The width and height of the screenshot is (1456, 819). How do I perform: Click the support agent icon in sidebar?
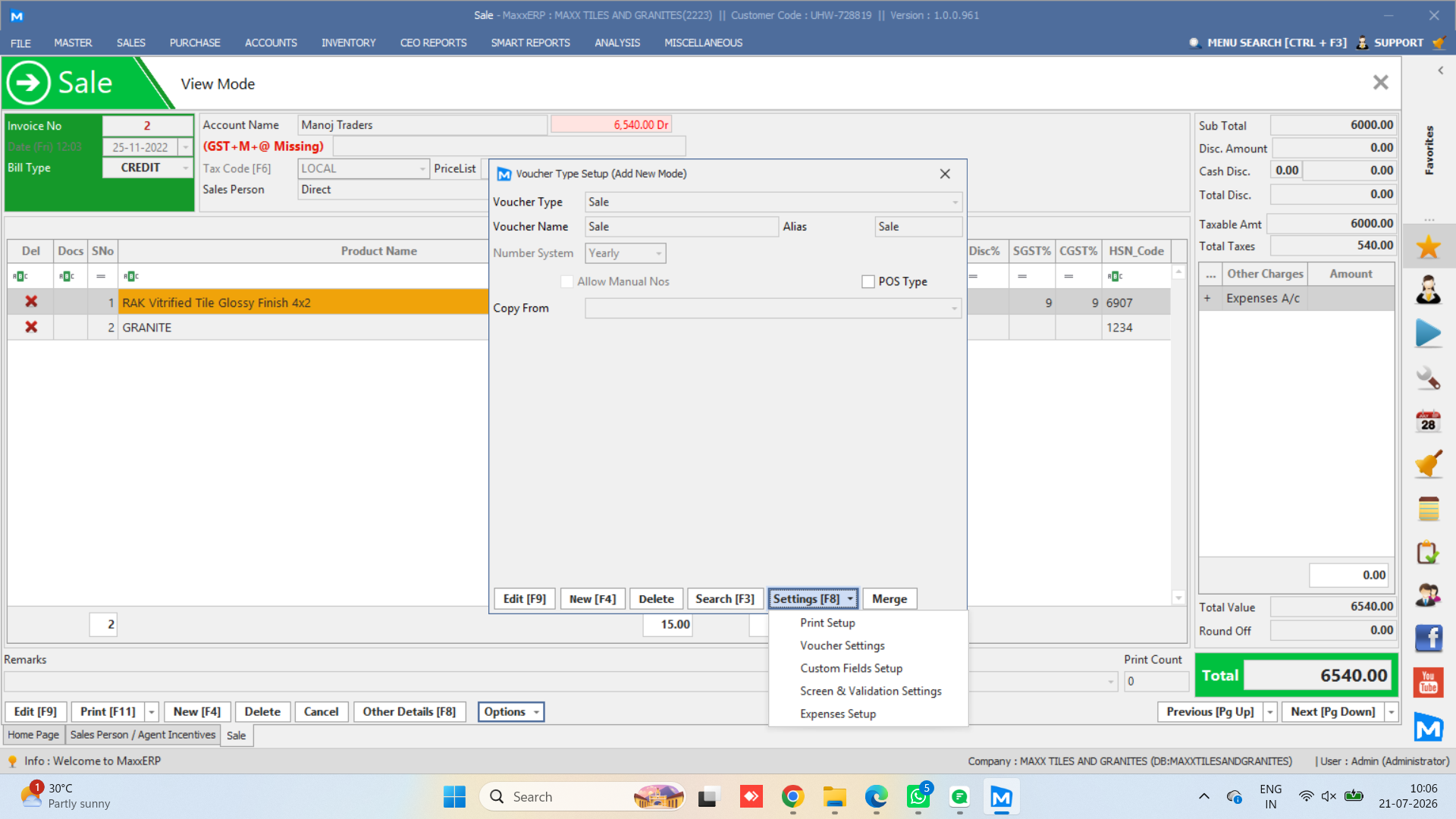coord(1428,290)
